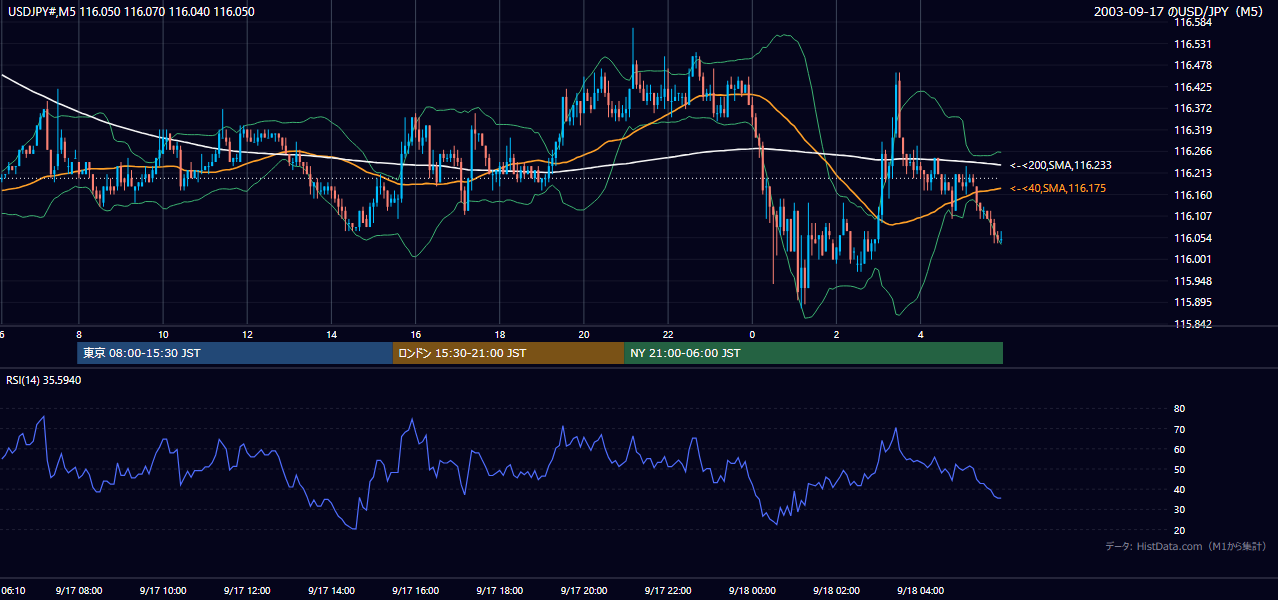Click hour tick 8 under the price chart
1278x600 pixels.
[78, 335]
